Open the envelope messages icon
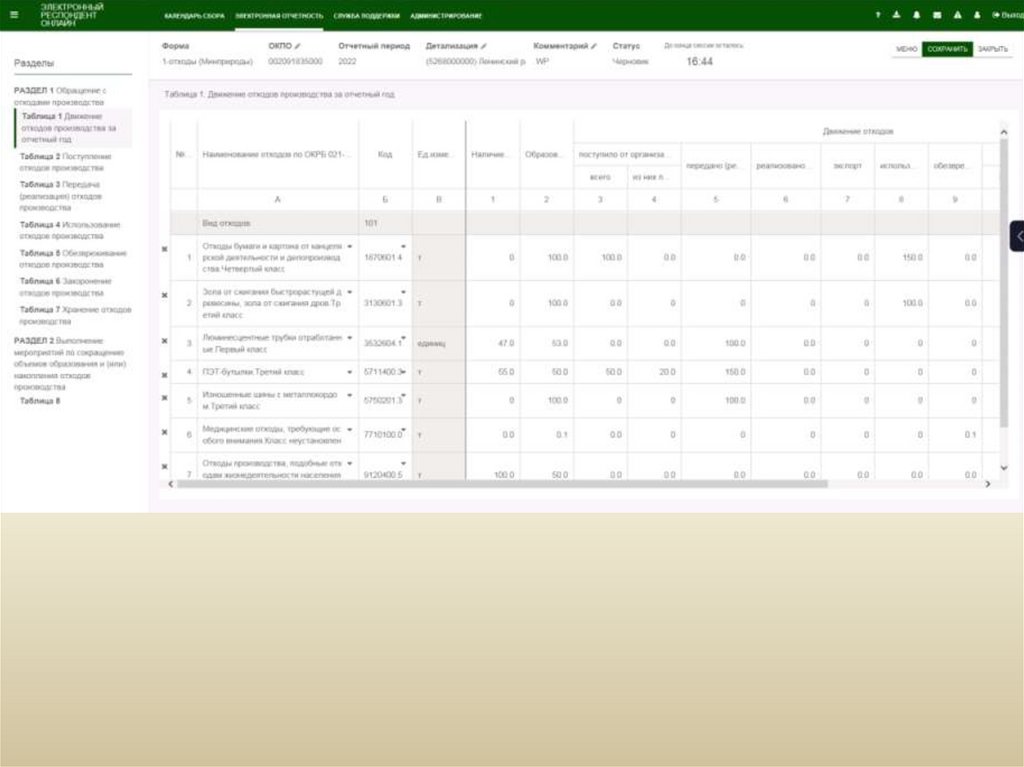 tap(937, 14)
